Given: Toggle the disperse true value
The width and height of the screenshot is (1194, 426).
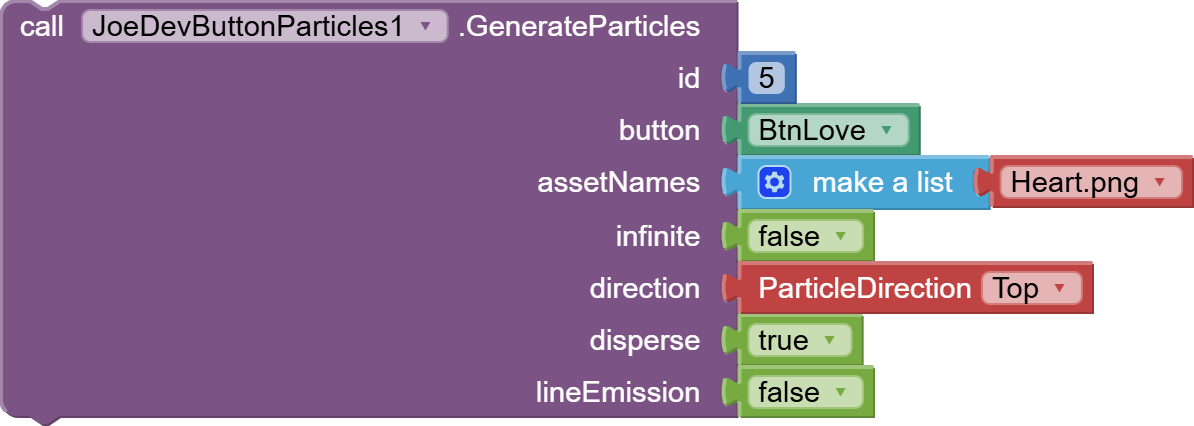Looking at the screenshot, I should [800, 340].
